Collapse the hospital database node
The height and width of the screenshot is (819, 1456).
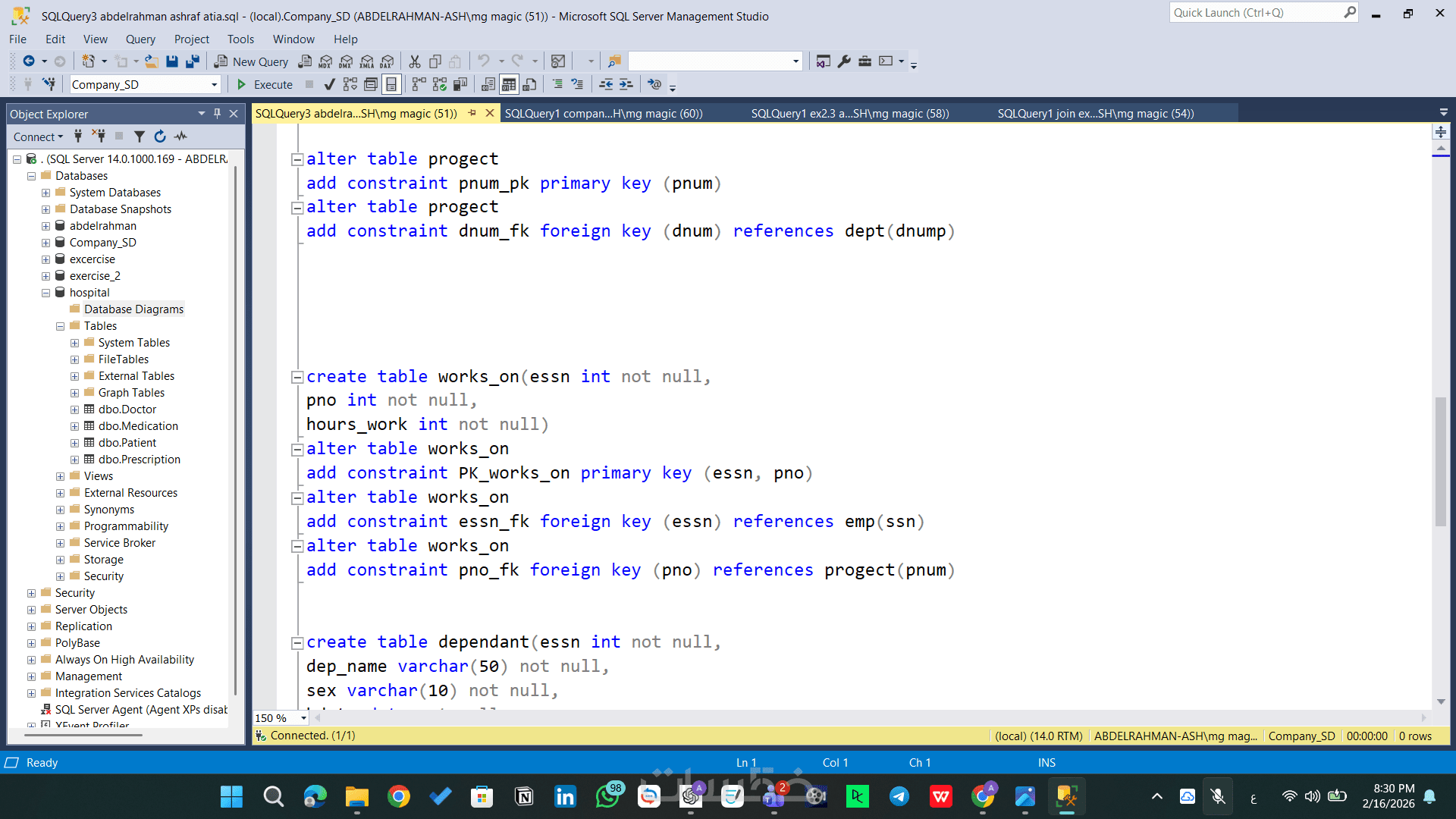[45, 293]
